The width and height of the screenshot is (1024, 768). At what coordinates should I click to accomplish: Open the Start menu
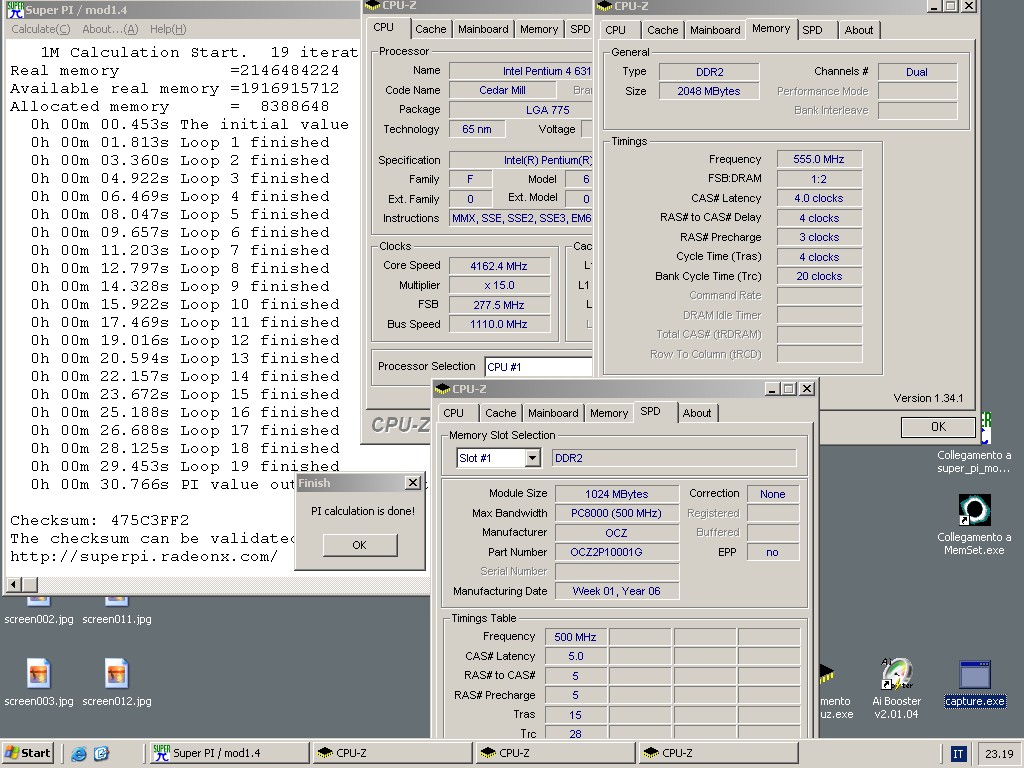pyautogui.click(x=27, y=753)
